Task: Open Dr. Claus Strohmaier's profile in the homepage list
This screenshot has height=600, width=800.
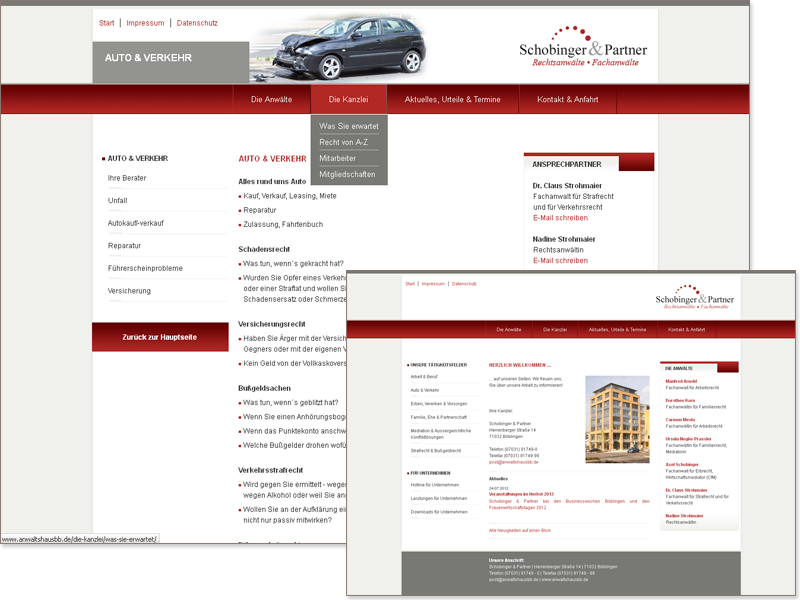Action: (686, 490)
